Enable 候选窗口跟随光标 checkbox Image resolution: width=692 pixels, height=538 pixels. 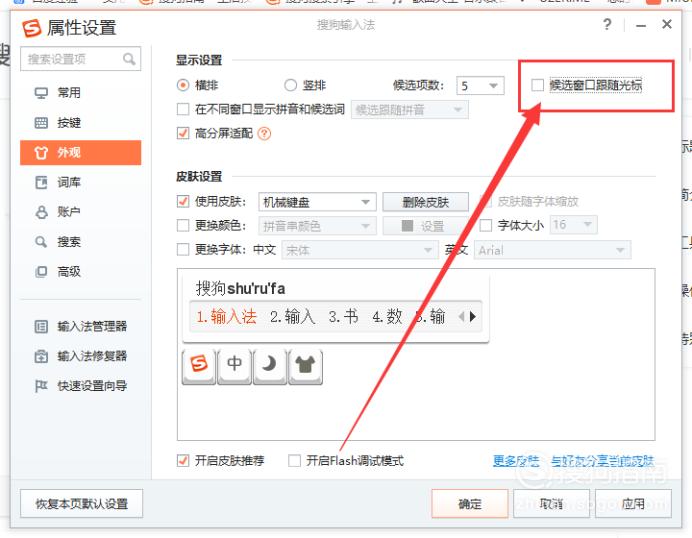(538, 85)
